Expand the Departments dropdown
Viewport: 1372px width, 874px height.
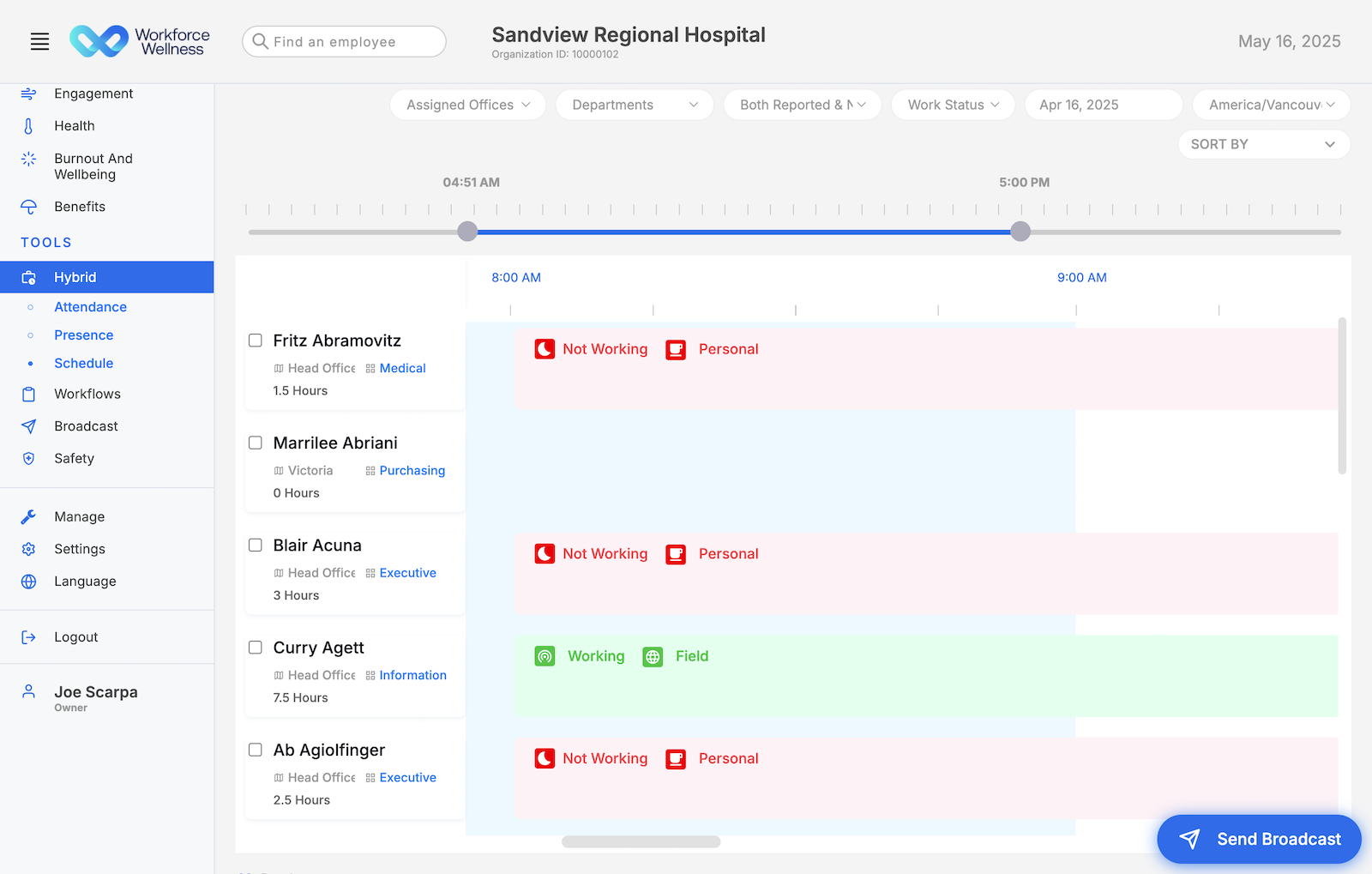[x=635, y=105]
